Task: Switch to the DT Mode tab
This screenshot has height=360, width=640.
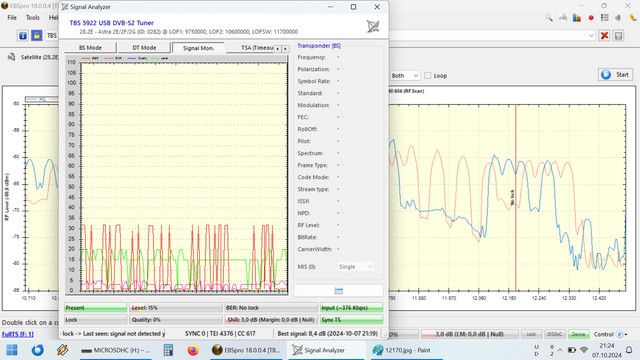Action: pyautogui.click(x=144, y=48)
